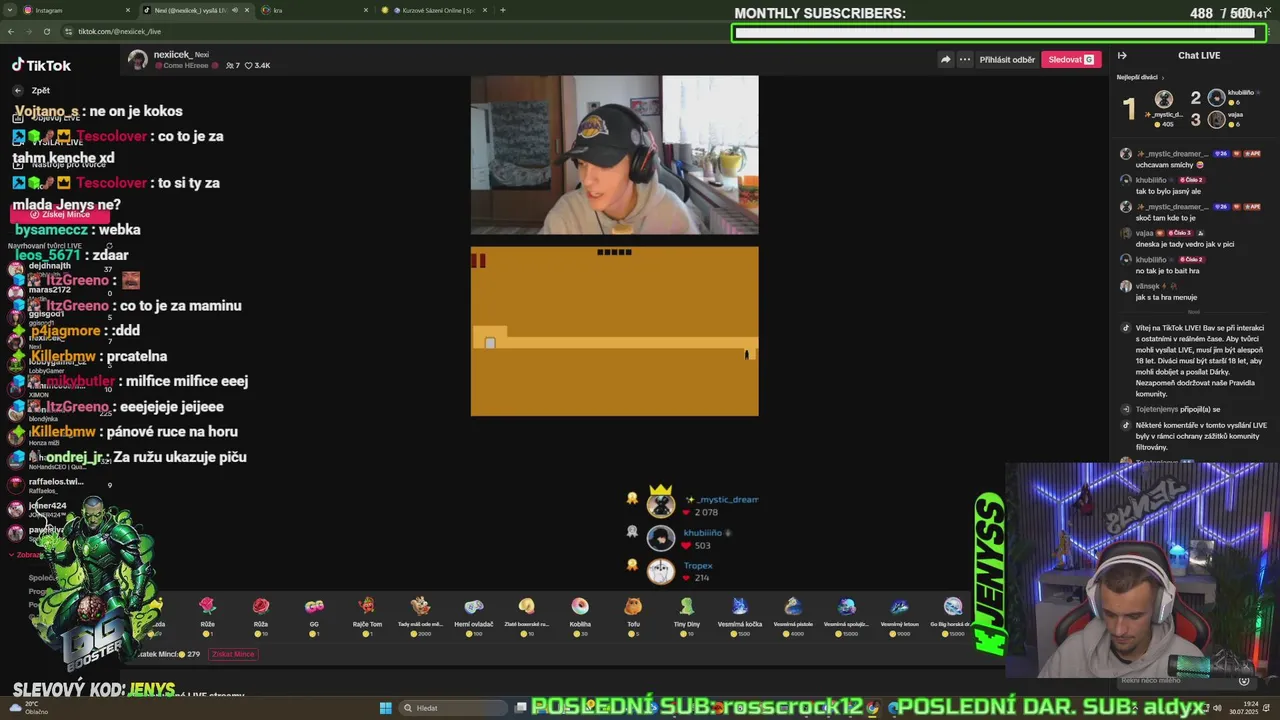Click the orange game video area

click(614, 331)
